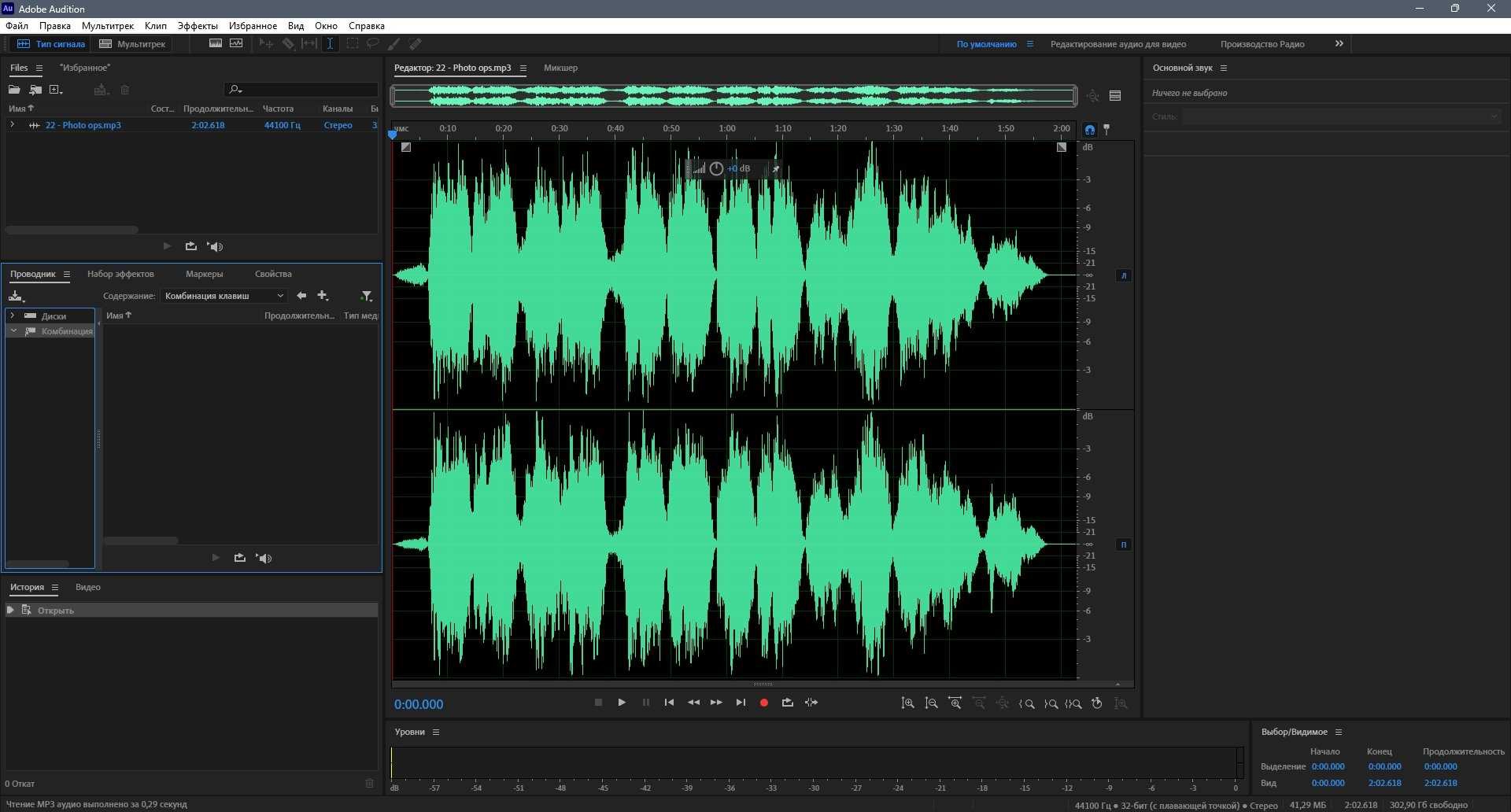The image size is (1511, 812).
Task: Toggle loop playback in Files panel
Action: tap(190, 246)
